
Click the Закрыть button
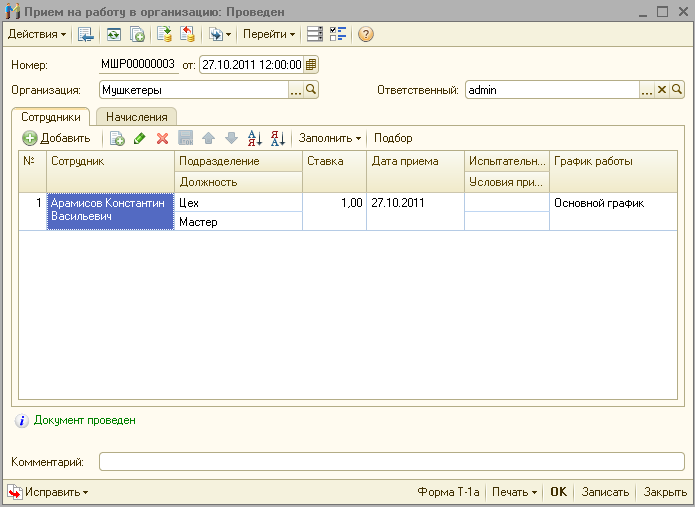665,492
